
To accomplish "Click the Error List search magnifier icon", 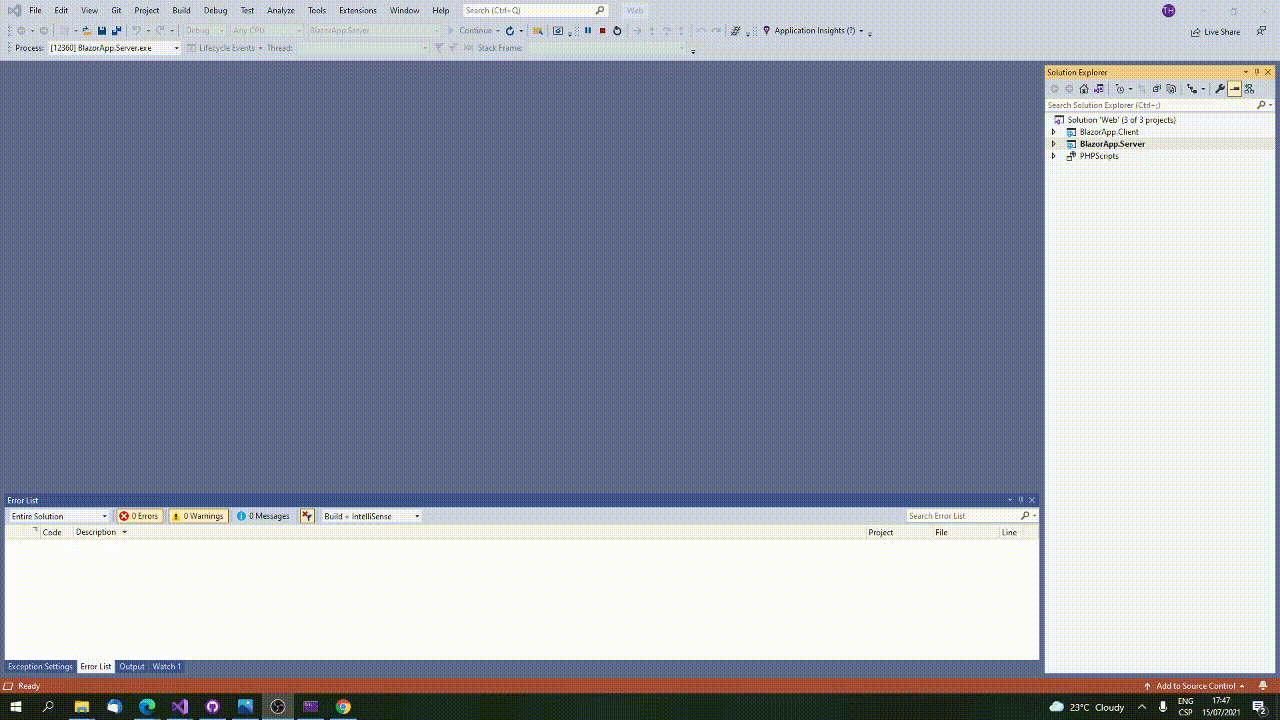I will pos(1025,516).
